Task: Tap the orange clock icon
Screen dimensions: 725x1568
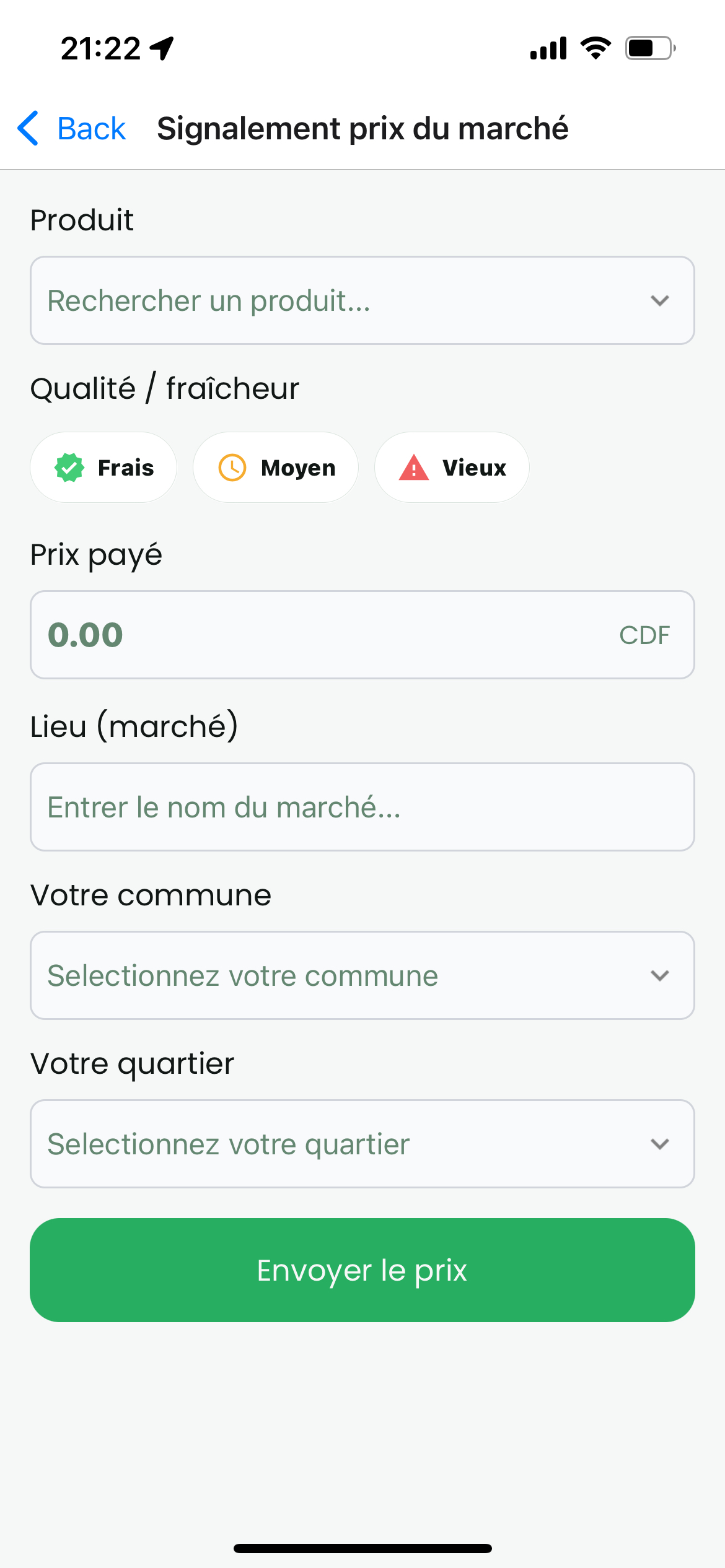Action: coord(232,468)
